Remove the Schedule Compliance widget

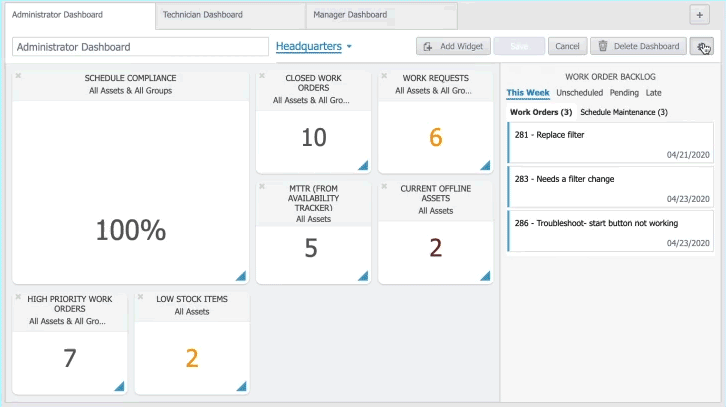(18, 75)
